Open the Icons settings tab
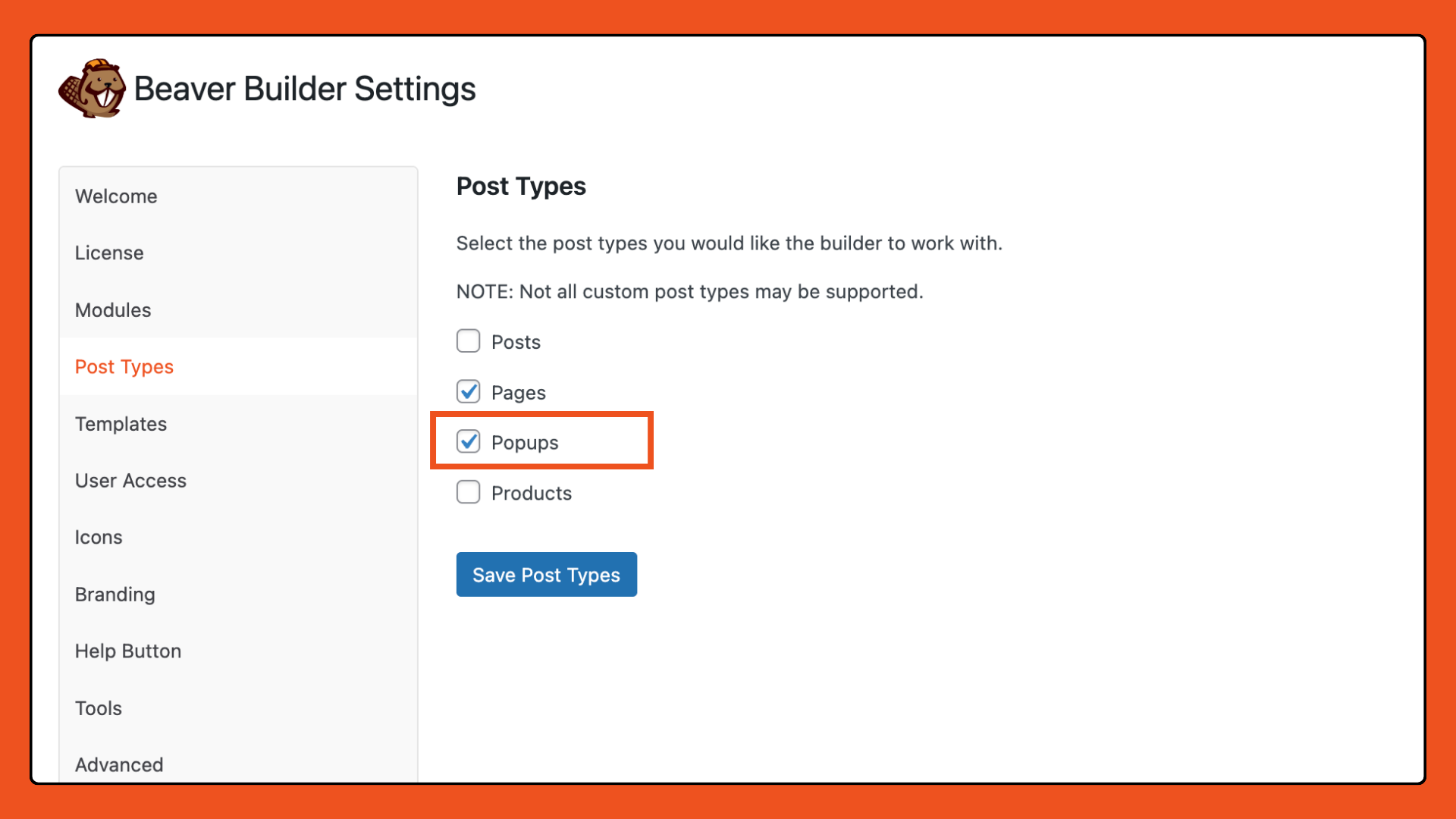Screen dimensions: 1456x819 99,538
